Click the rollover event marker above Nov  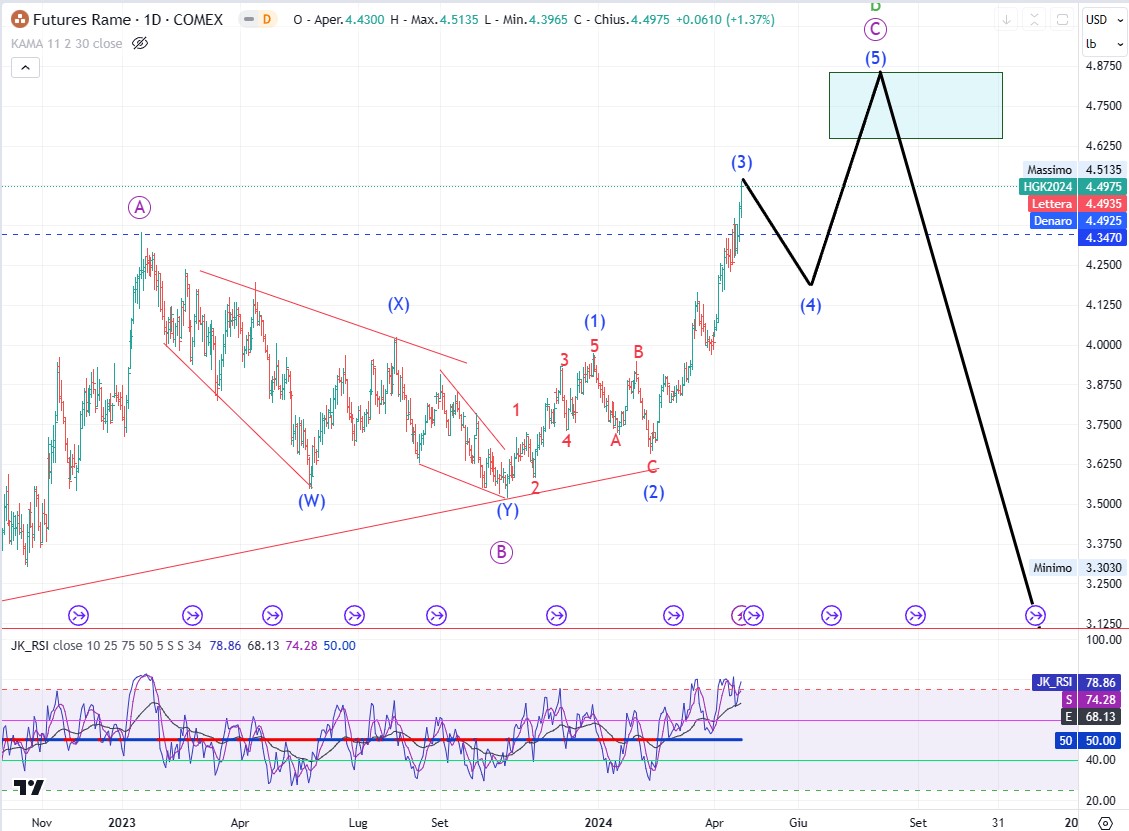[x=78, y=616]
